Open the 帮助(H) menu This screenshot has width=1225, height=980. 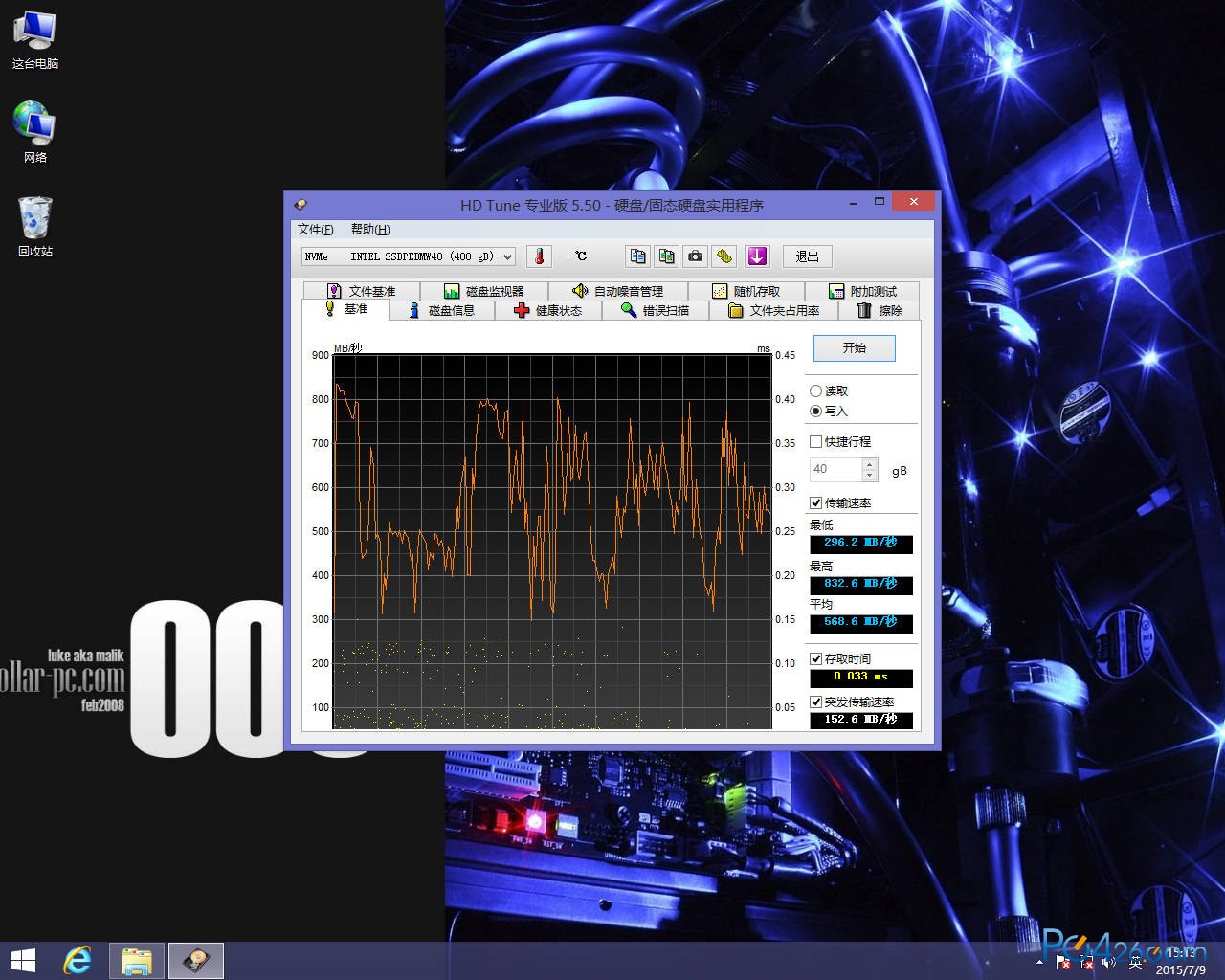pyautogui.click(x=370, y=229)
